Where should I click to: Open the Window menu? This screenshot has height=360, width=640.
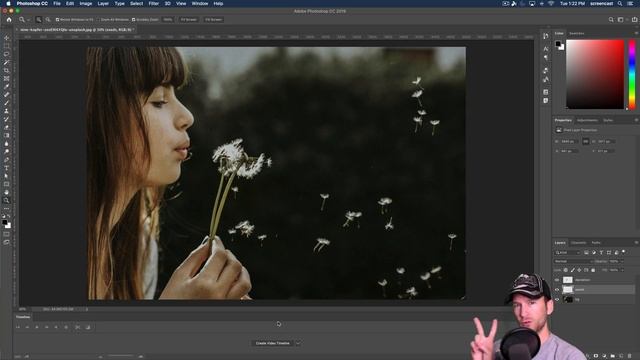(x=200, y=3)
